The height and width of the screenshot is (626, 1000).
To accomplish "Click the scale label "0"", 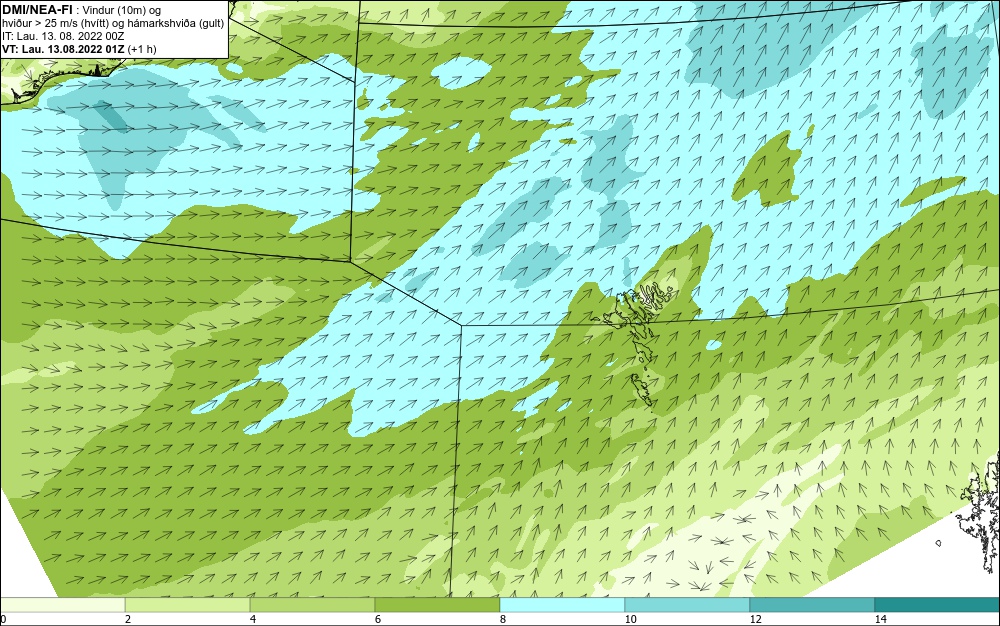I will [3, 619].
